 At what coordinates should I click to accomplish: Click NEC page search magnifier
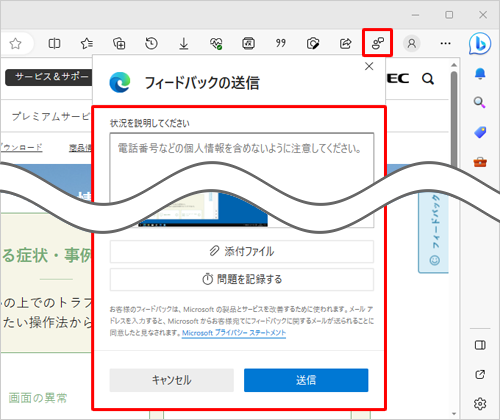click(428, 79)
